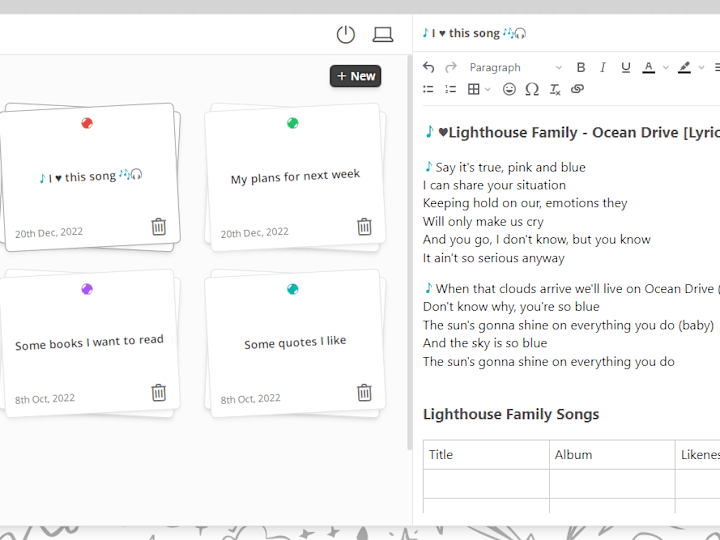The image size is (720, 540).
Task: Expand the highlight color options arrow
Action: [701, 68]
